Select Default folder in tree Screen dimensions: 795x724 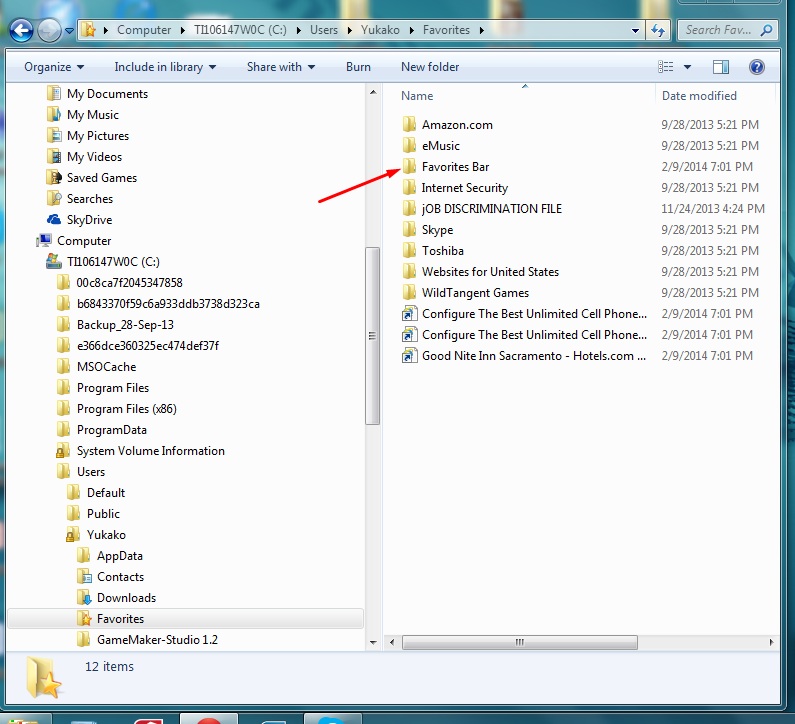[105, 493]
